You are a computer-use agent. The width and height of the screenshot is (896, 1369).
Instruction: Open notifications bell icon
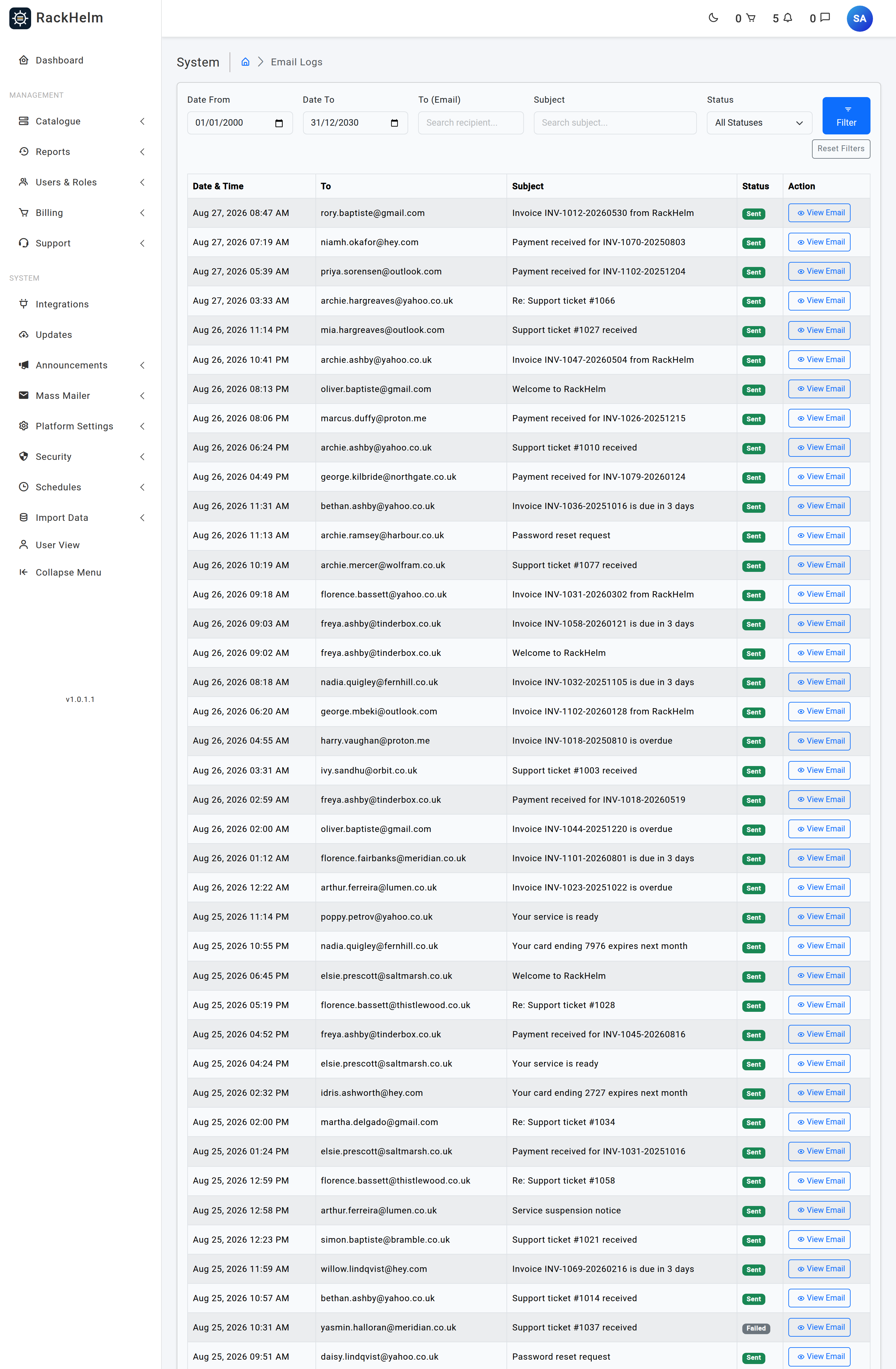[x=788, y=18]
